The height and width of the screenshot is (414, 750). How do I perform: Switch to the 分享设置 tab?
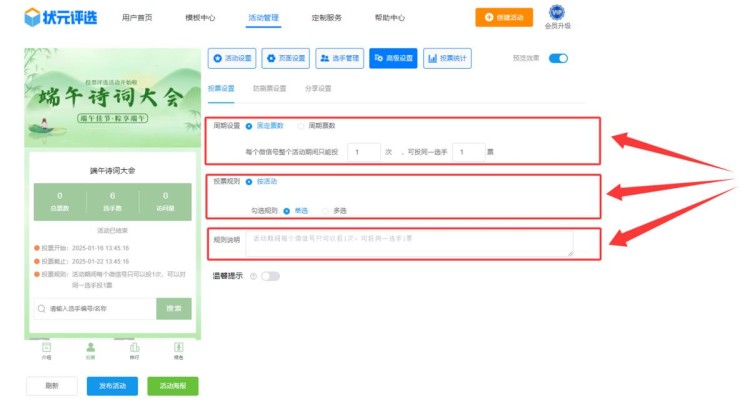[317, 88]
